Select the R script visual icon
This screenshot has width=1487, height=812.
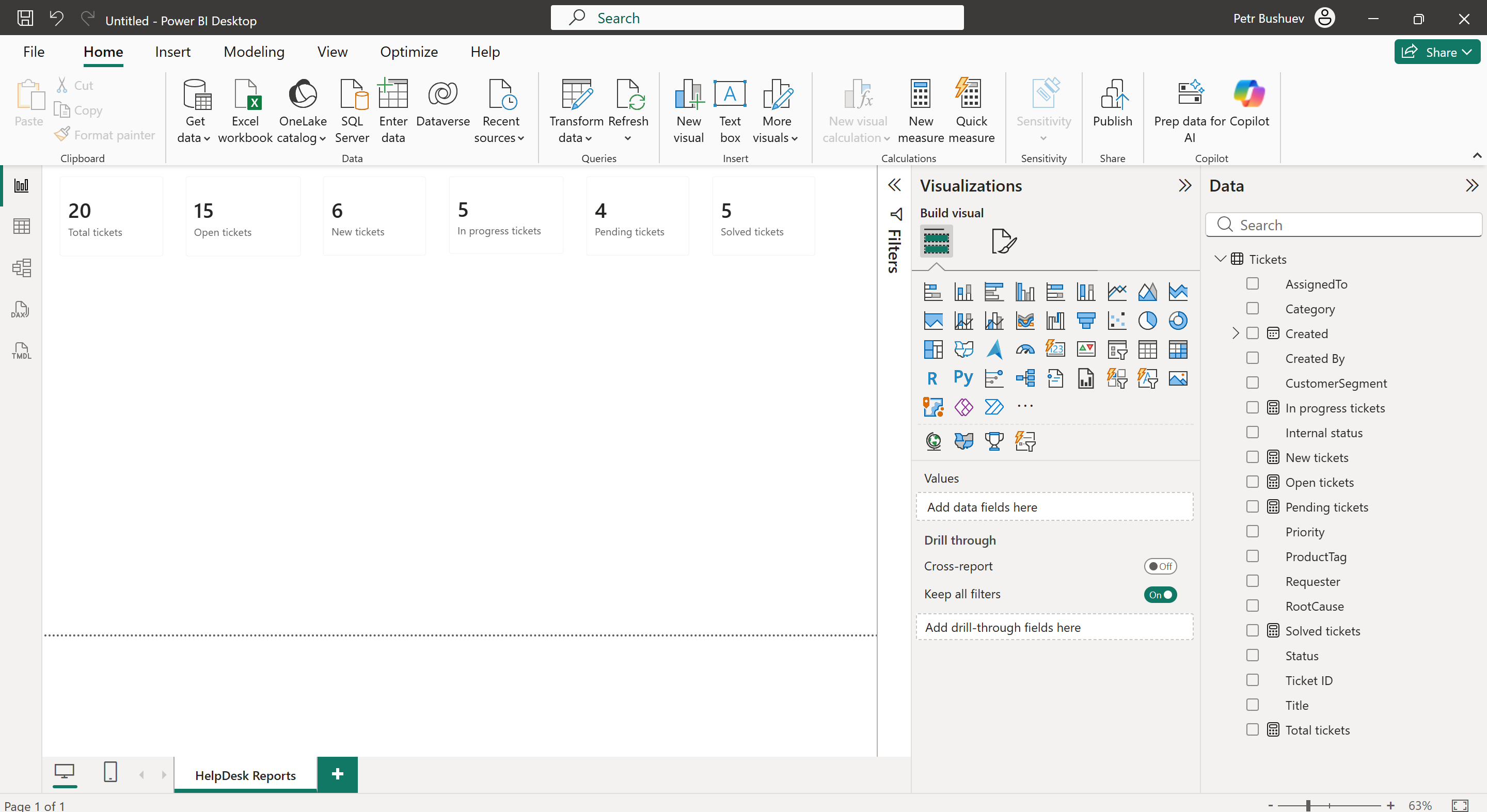coord(933,378)
